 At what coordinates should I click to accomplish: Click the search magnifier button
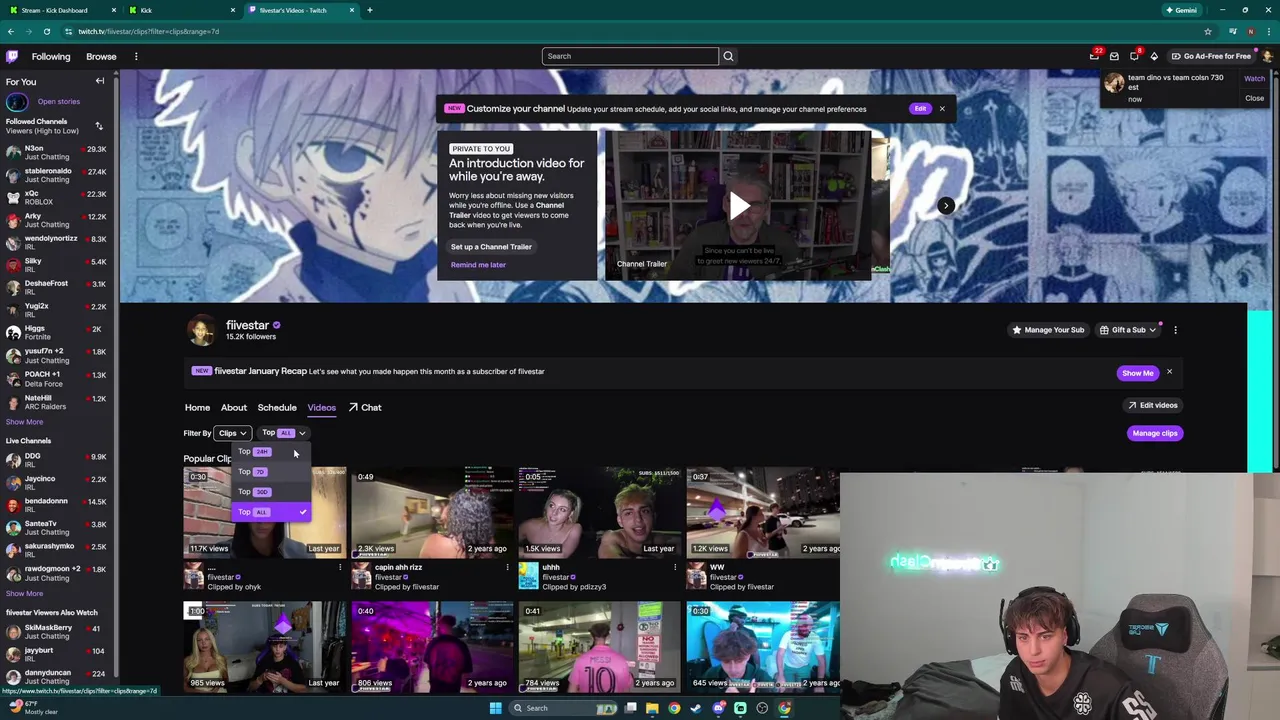click(728, 56)
